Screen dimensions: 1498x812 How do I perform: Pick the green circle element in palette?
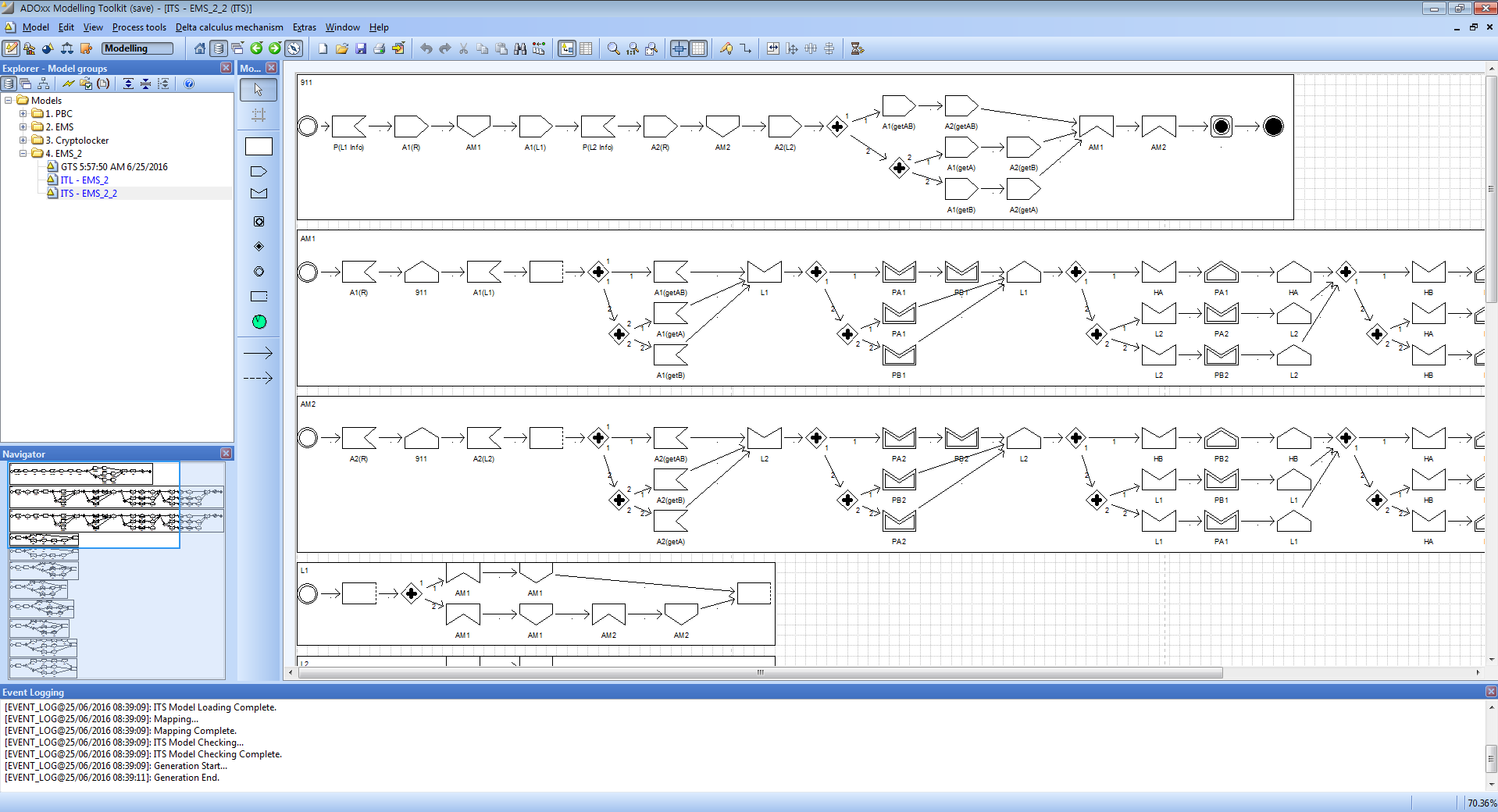pyautogui.click(x=259, y=322)
